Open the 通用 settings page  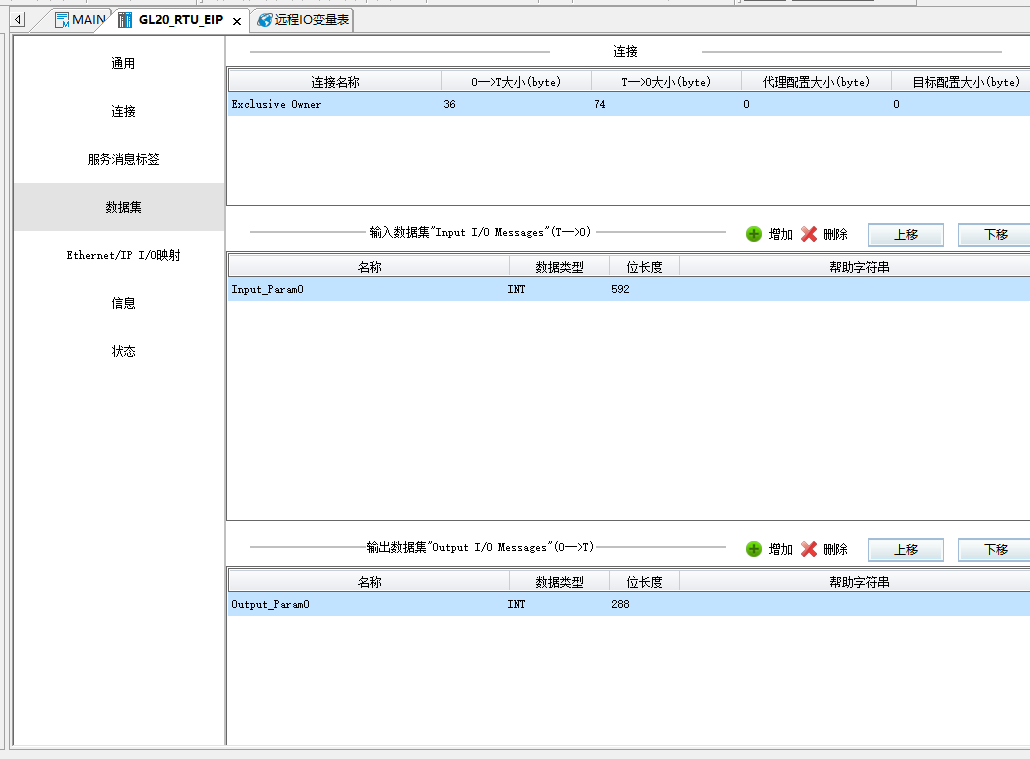point(123,64)
